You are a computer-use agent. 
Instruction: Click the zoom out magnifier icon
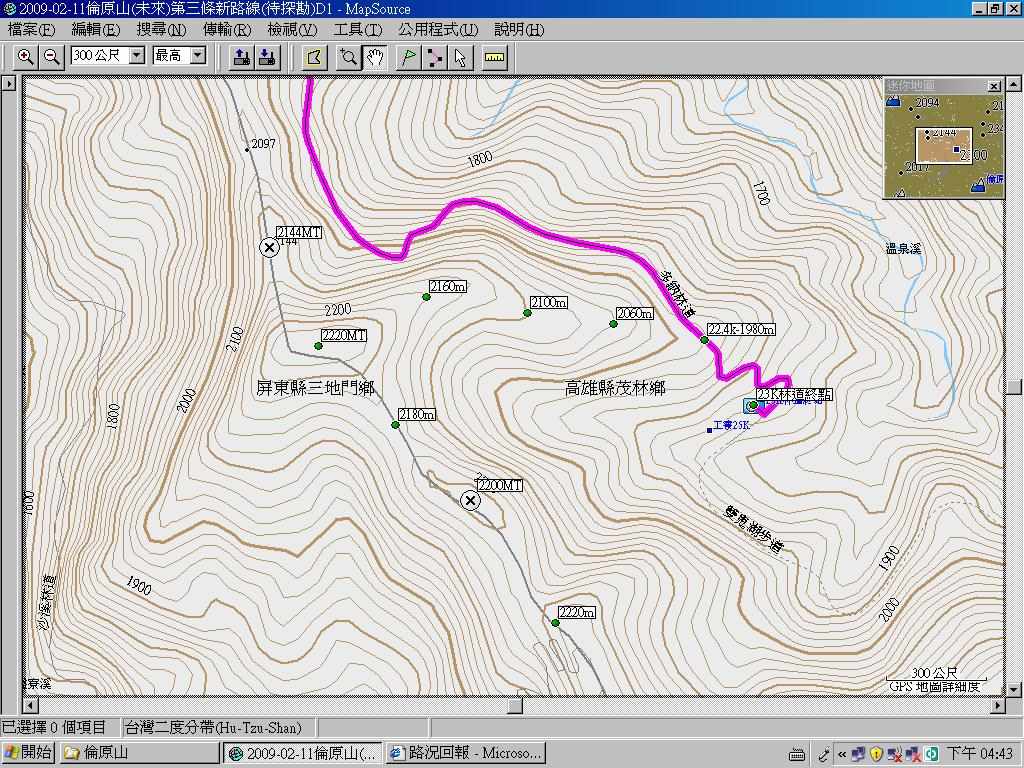coord(52,57)
